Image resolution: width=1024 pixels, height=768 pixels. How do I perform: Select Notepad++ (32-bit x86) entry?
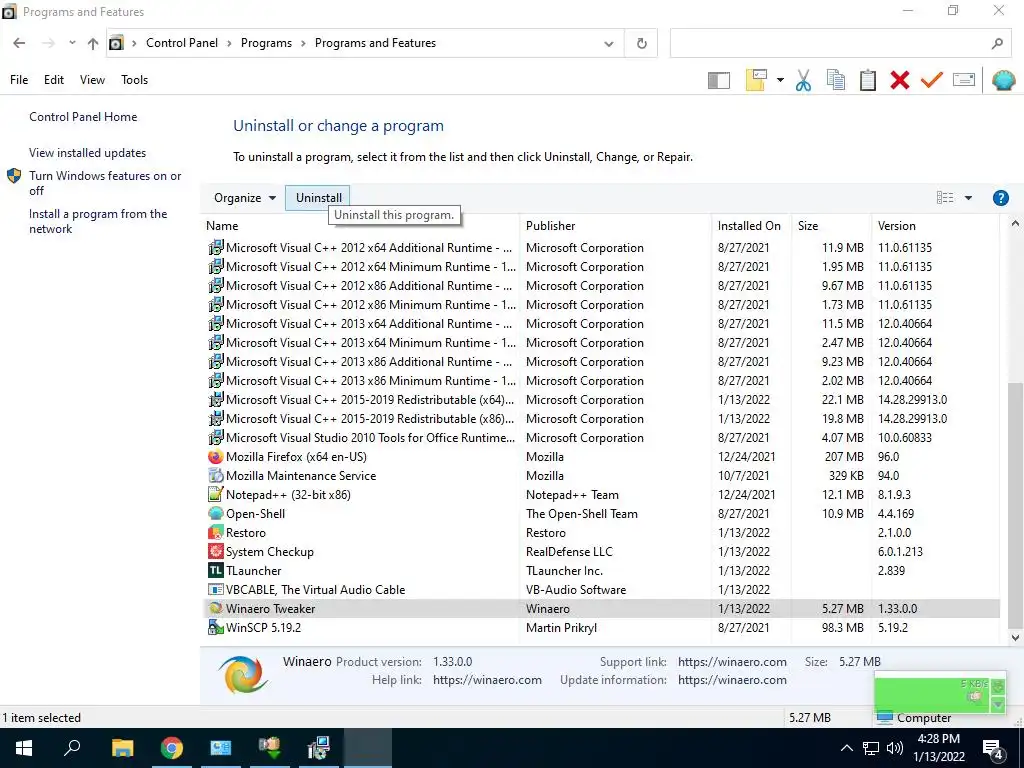pyautogui.click(x=601, y=495)
